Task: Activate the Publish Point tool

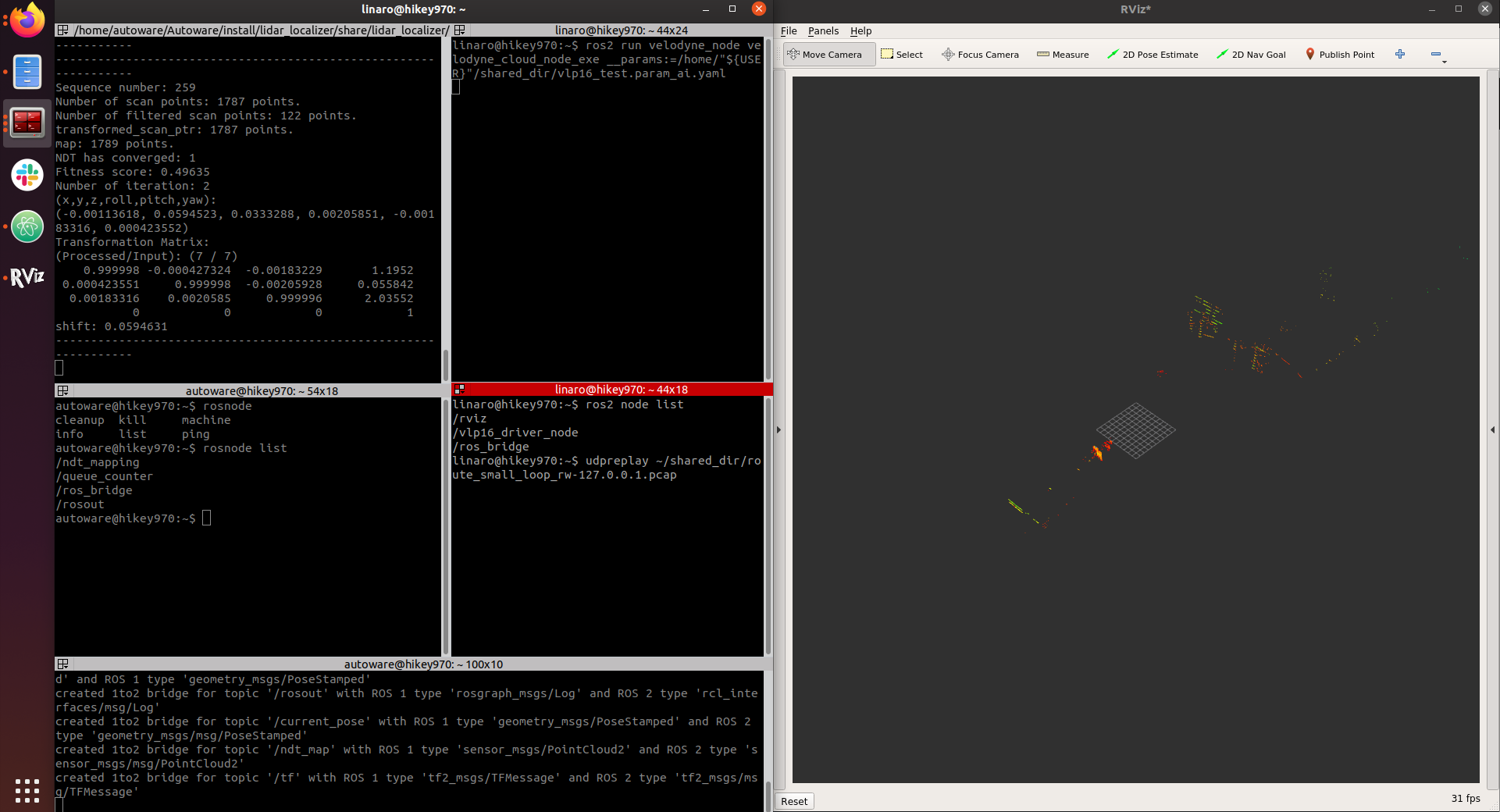Action: (1340, 55)
